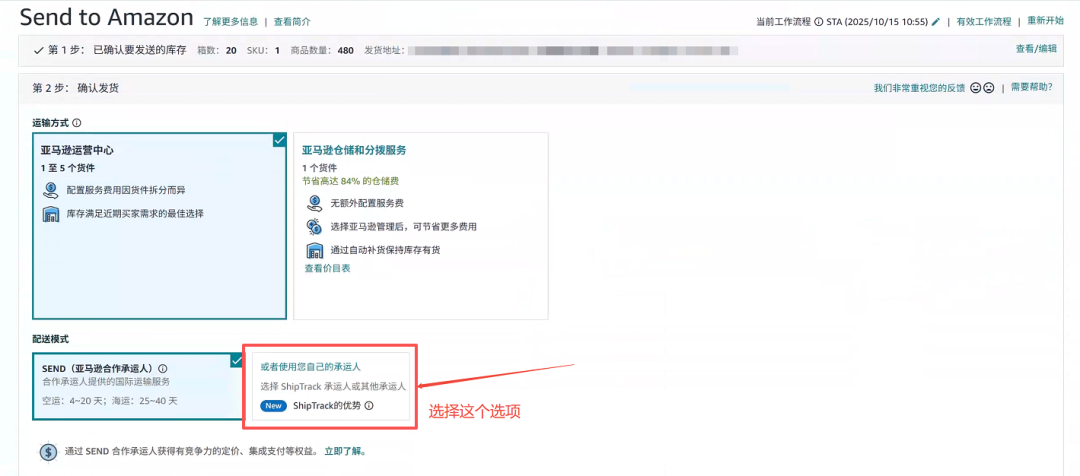This screenshot has width=1080, height=476.
Task: Click 配送模式 section label
Action: [51, 340]
